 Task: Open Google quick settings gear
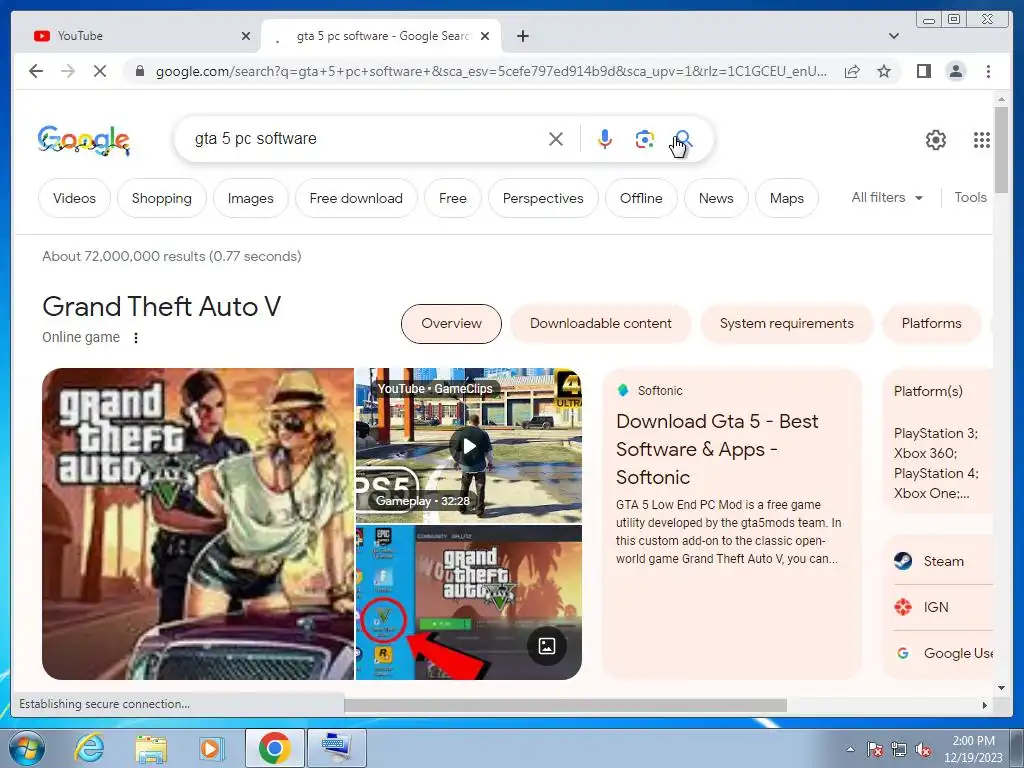(x=936, y=140)
